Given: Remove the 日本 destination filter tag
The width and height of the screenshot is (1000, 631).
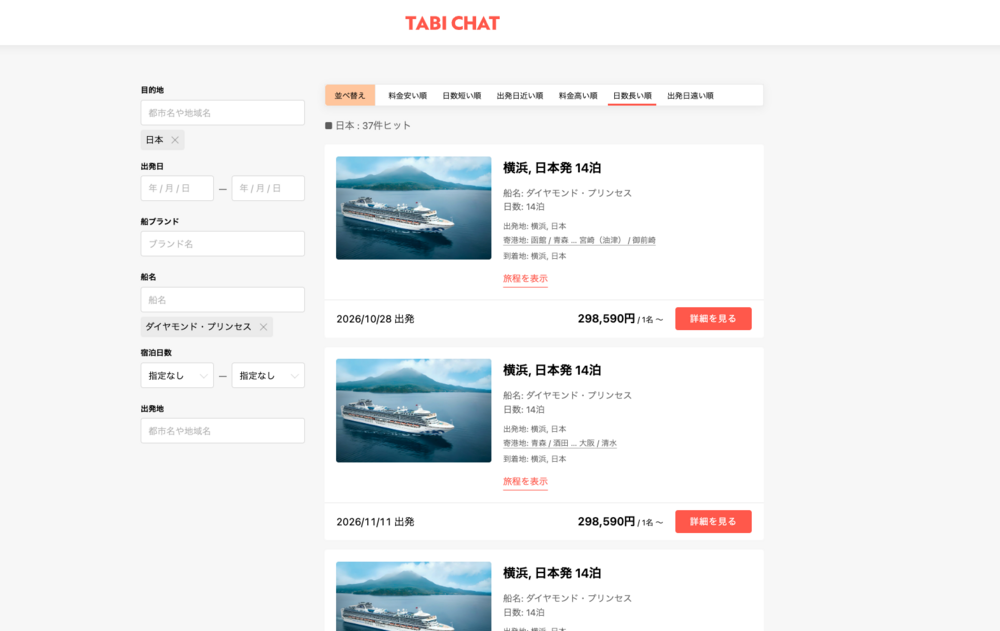Looking at the screenshot, I should 175,139.
